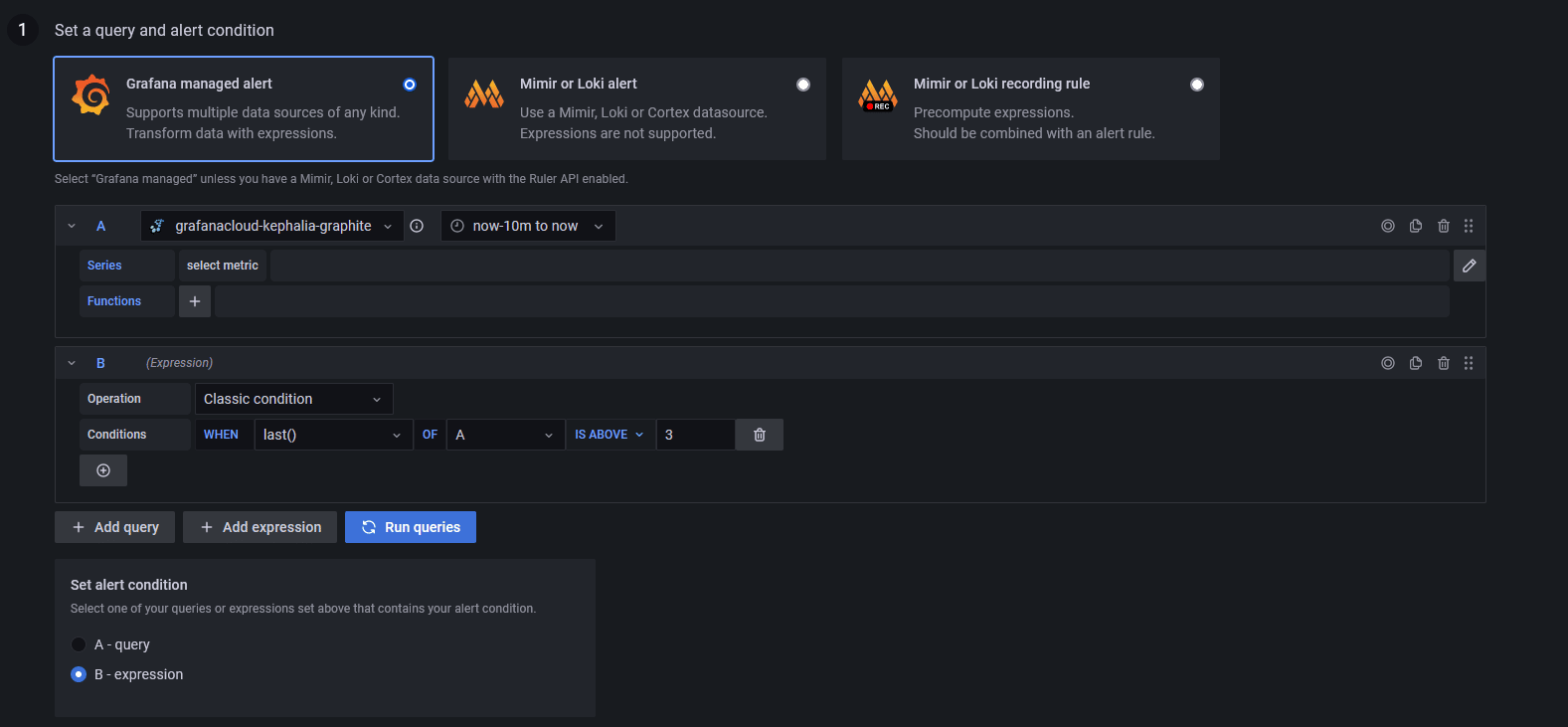Click the data source info icon
Screen dimensions: 1568x727
point(417,226)
